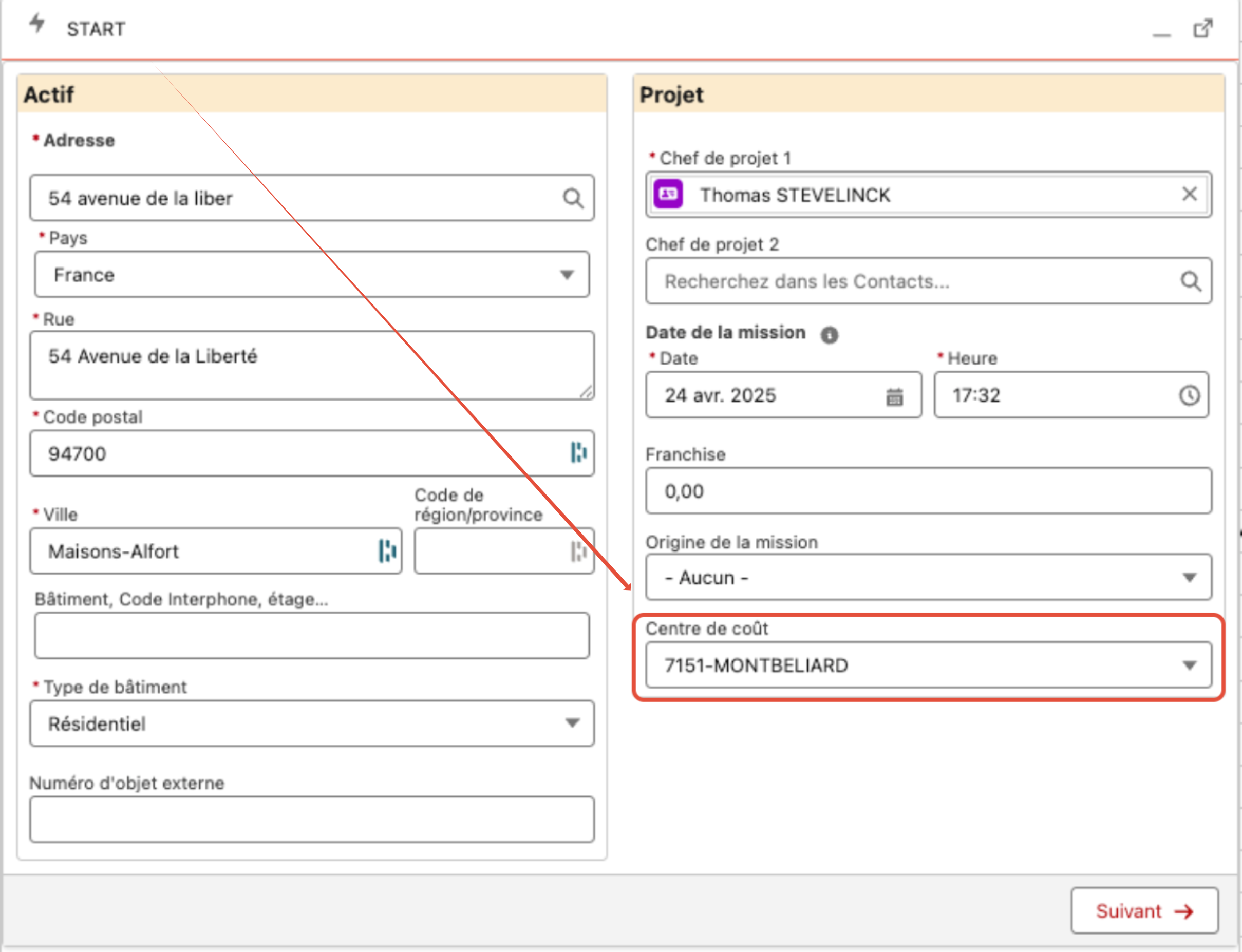Viewport: 1242px width, 952px height.
Task: Open the Centre de coût dropdown
Action: click(929, 664)
